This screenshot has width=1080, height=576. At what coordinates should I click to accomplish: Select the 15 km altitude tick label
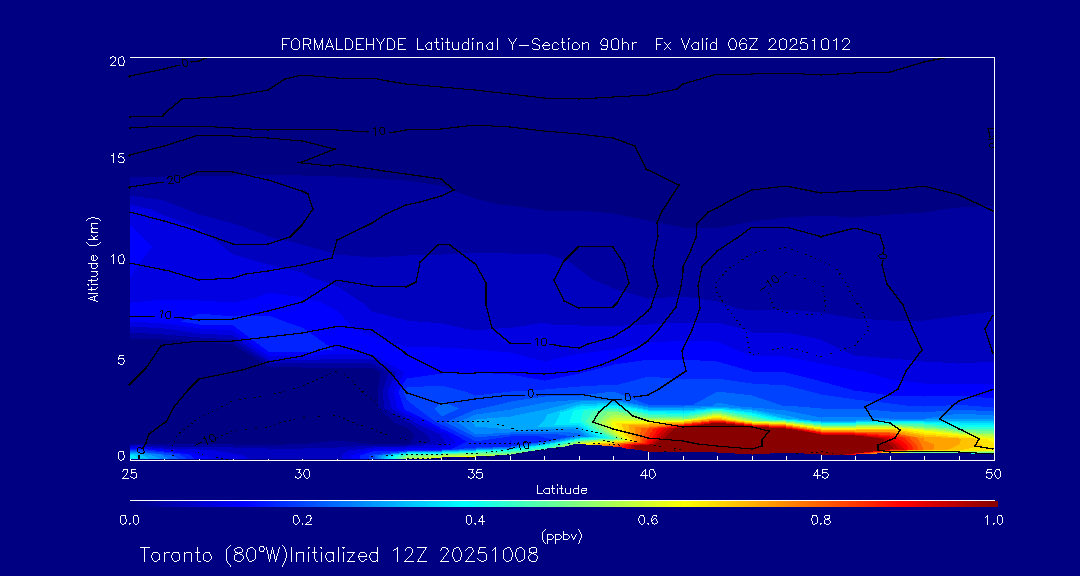click(x=115, y=158)
